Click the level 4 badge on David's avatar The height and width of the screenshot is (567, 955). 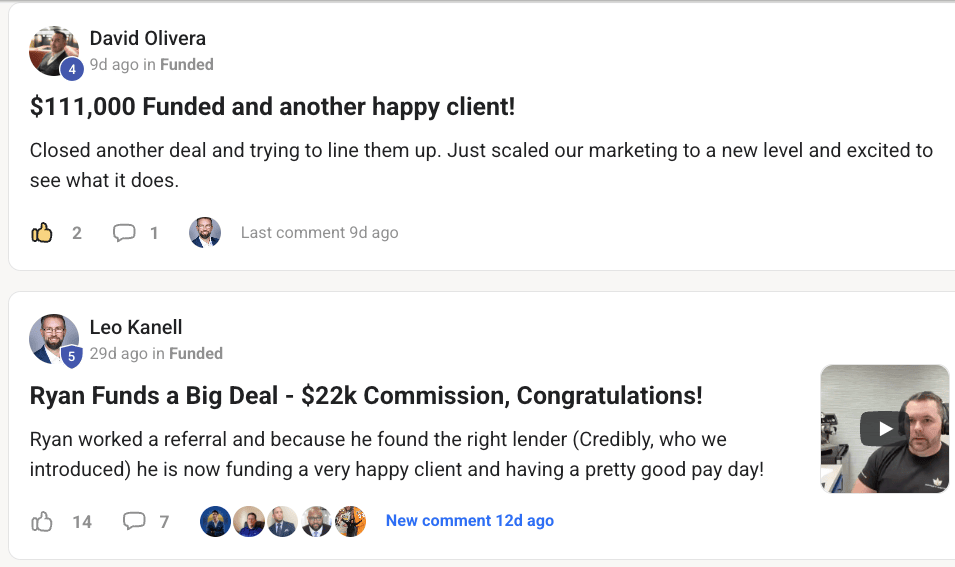coord(72,70)
